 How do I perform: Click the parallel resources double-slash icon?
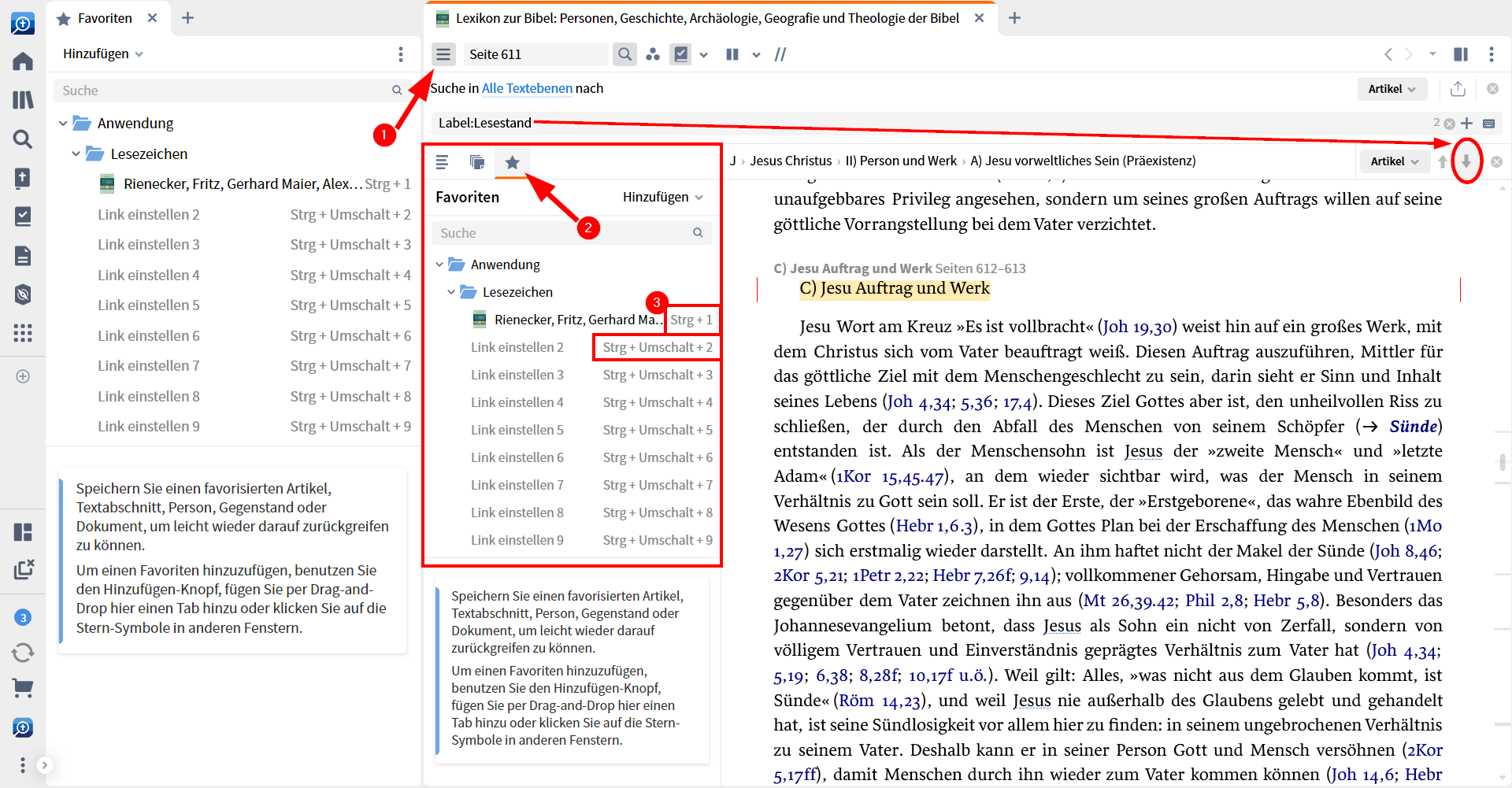[780, 54]
